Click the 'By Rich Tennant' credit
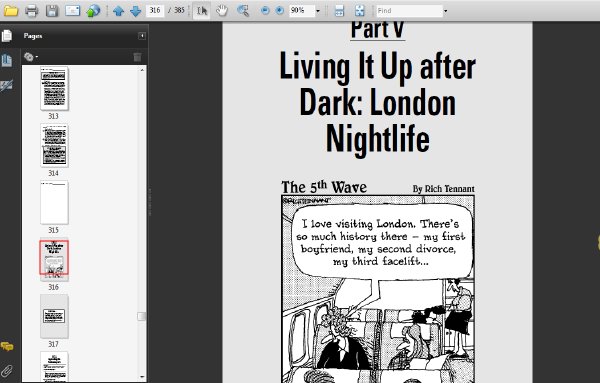 click(443, 189)
